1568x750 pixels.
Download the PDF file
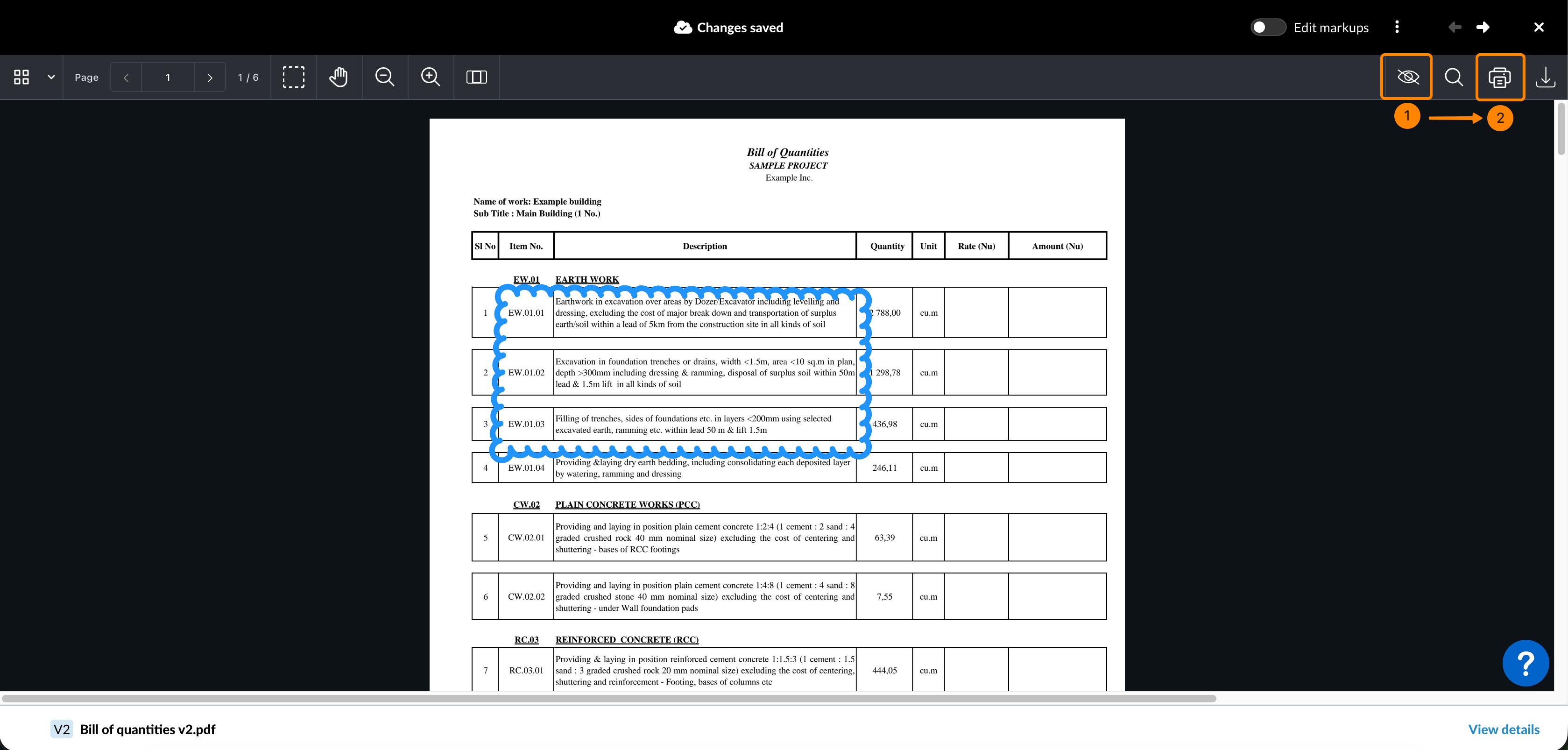(x=1545, y=78)
